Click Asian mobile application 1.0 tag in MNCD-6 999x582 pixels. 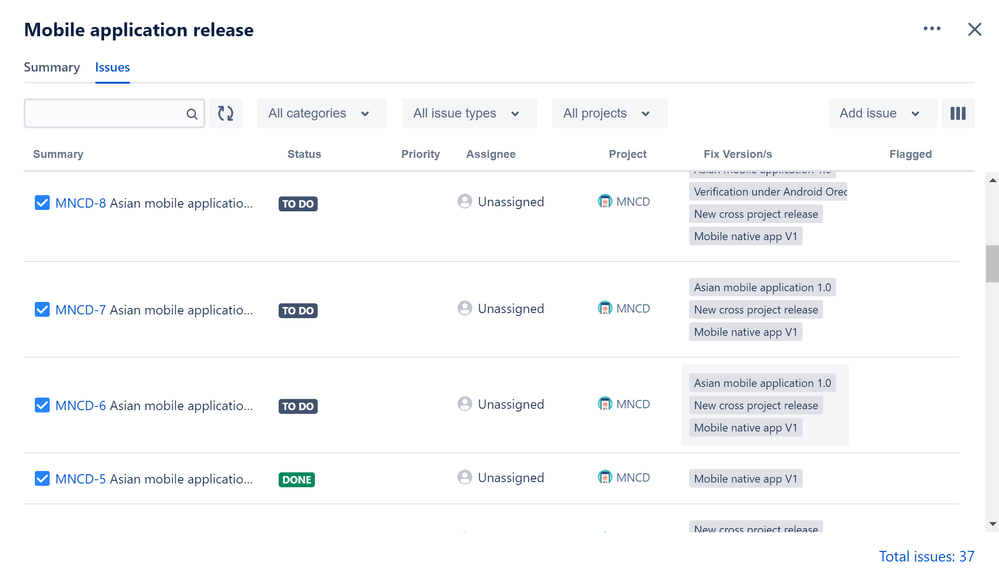[762, 383]
